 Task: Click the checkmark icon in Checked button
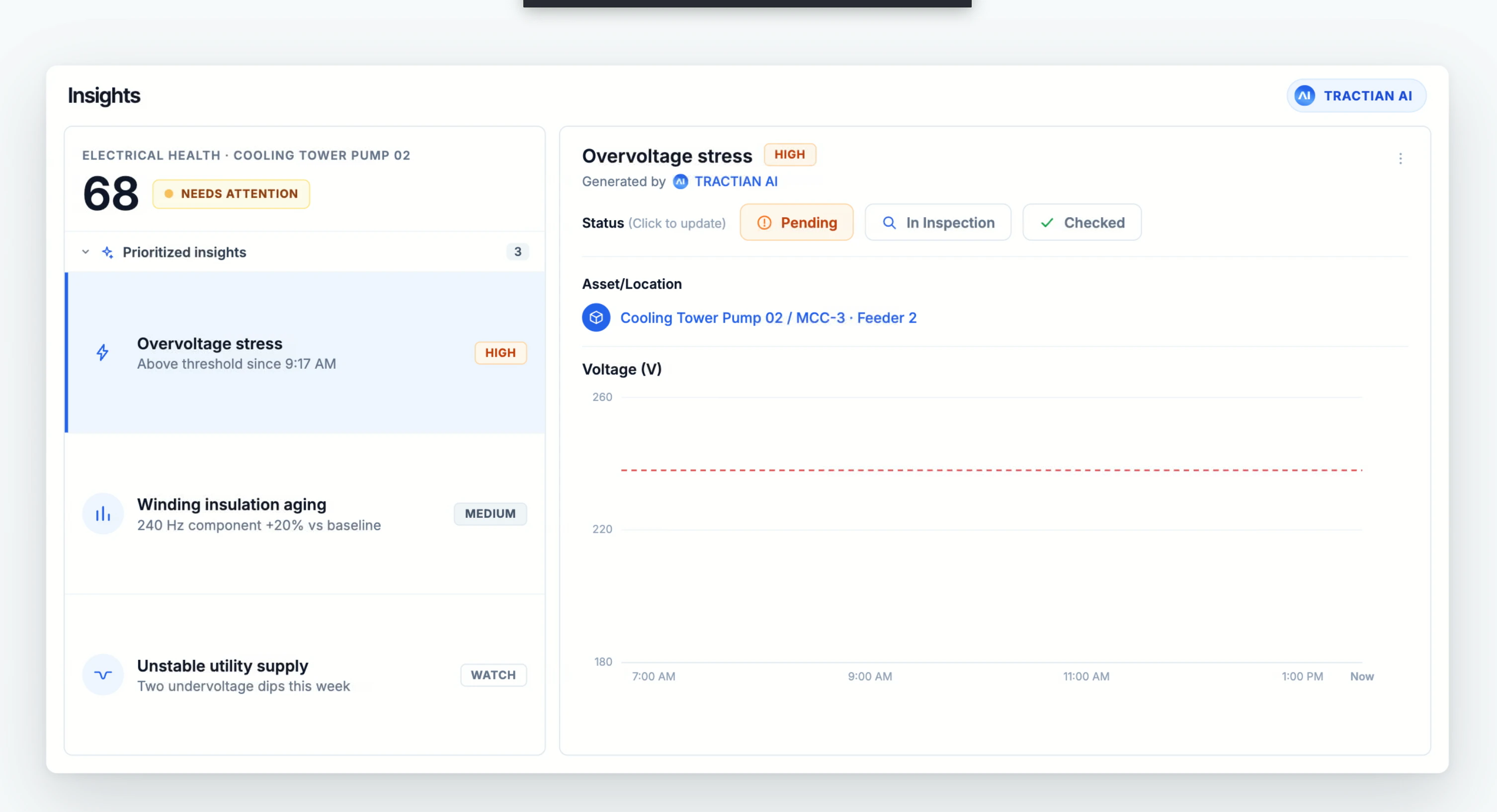pyautogui.click(x=1047, y=223)
